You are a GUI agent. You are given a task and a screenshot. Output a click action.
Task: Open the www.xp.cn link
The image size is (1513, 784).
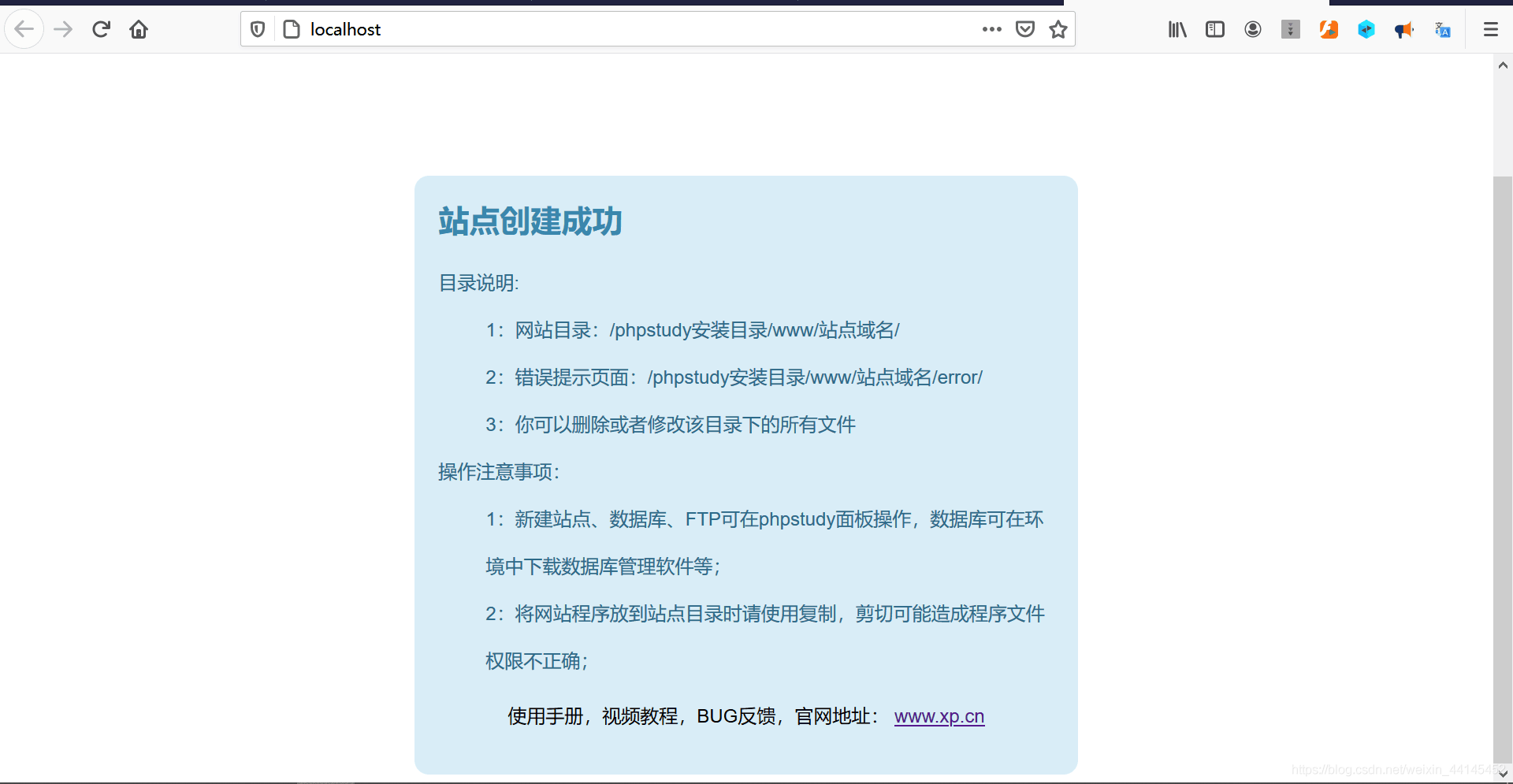click(939, 716)
